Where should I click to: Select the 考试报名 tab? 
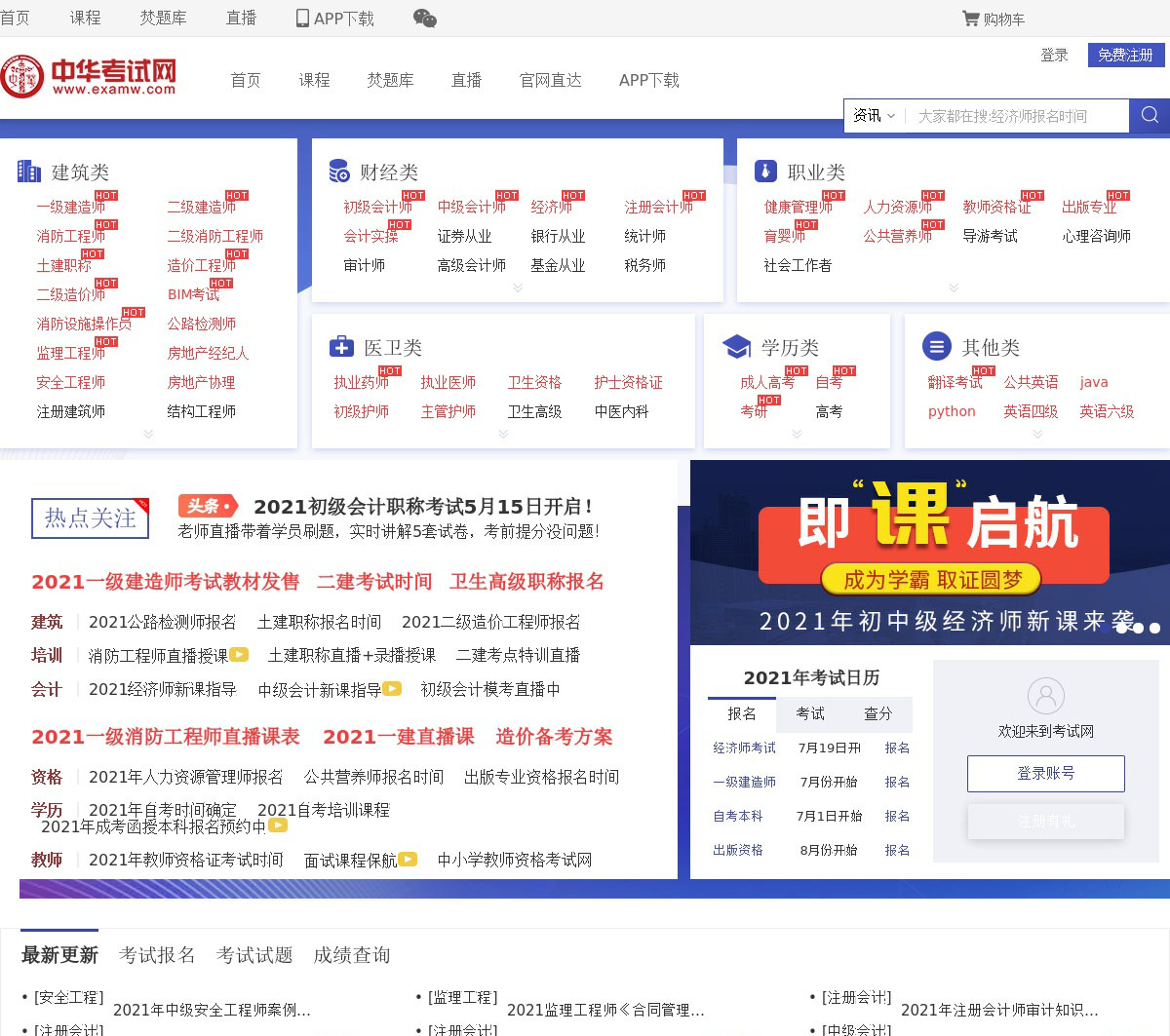click(157, 955)
